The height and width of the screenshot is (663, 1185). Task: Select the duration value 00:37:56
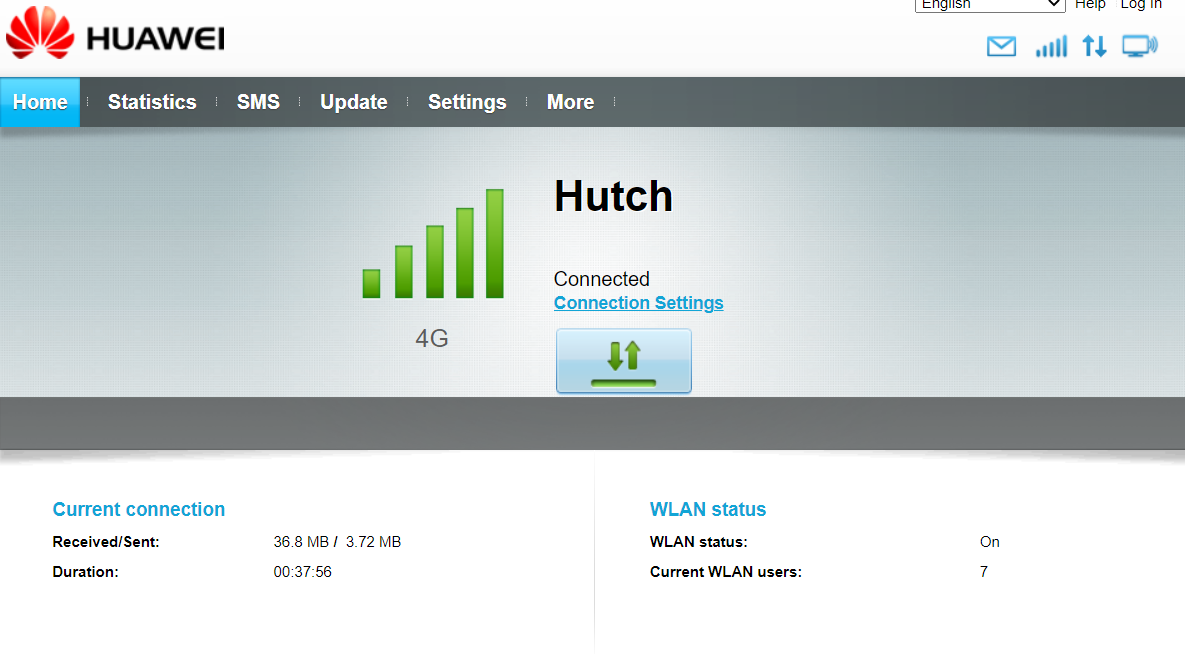[302, 572]
